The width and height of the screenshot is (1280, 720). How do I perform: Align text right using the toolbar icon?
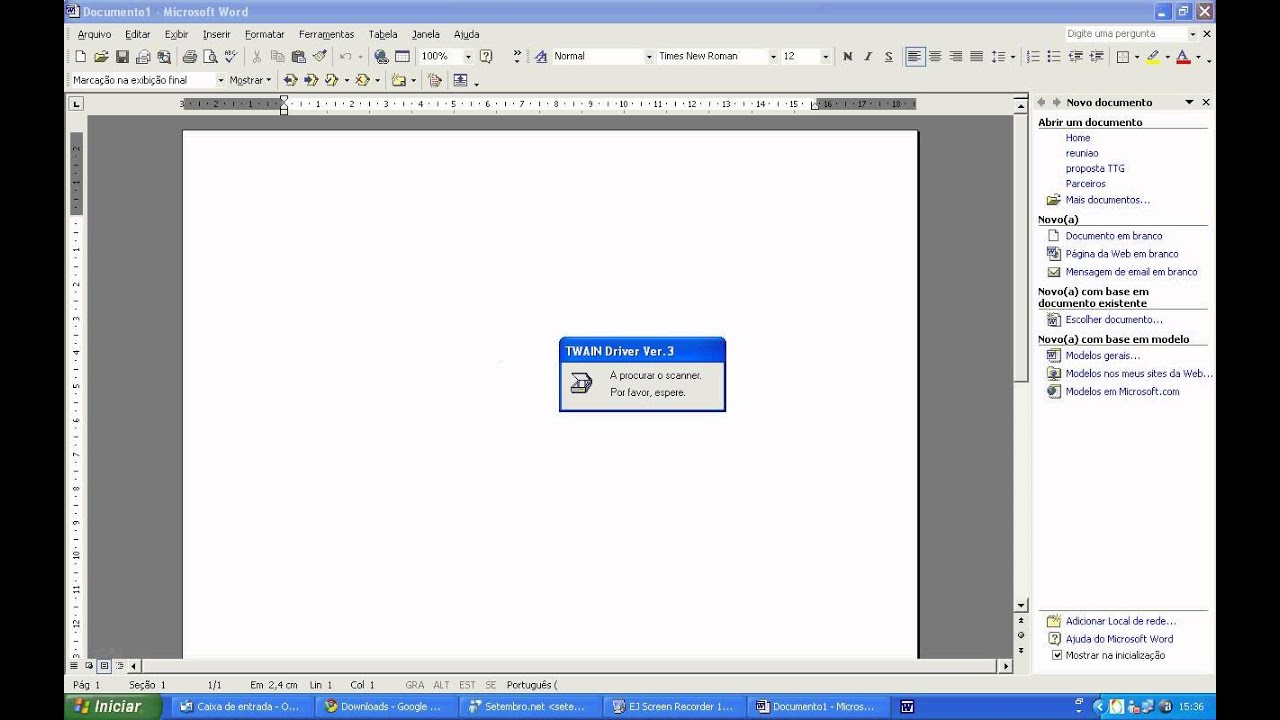[x=956, y=57]
